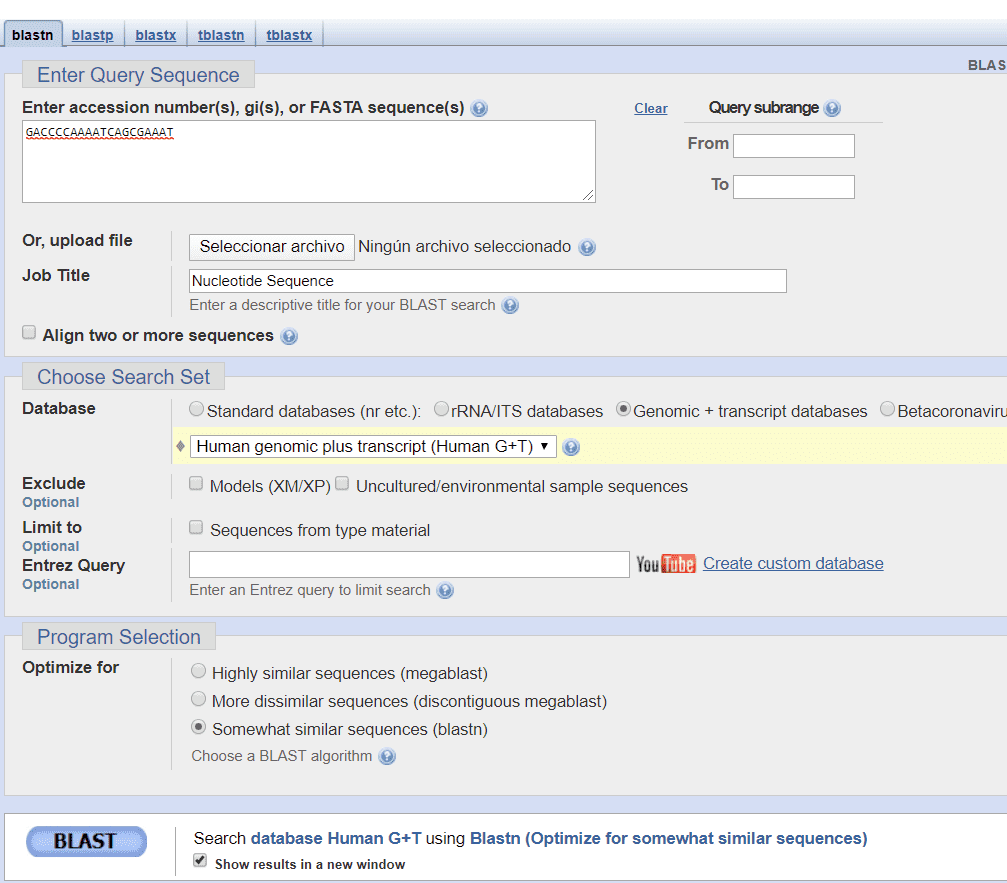The height and width of the screenshot is (883, 1007).
Task: Click help icon beside Choose a BLAST algorithm
Action: pyautogui.click(x=387, y=757)
